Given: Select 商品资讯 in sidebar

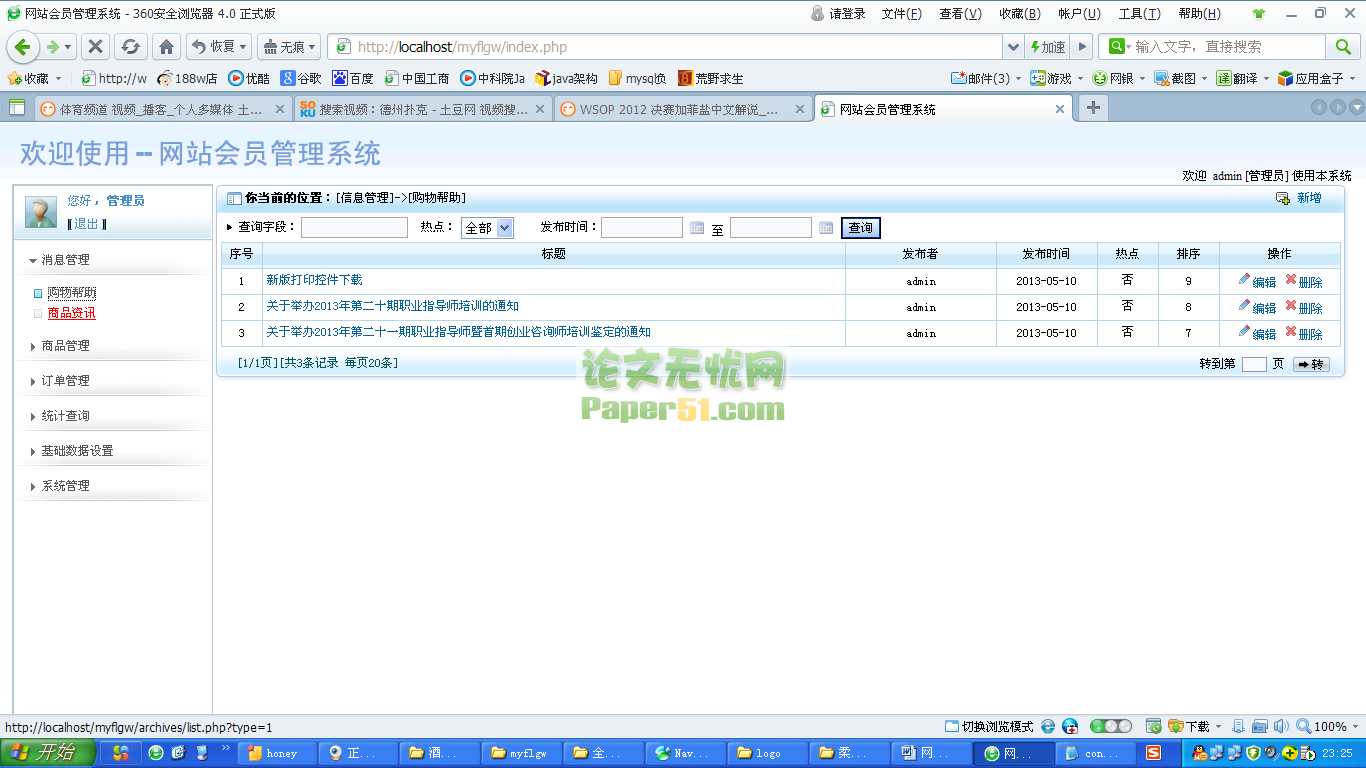Looking at the screenshot, I should click(72, 313).
